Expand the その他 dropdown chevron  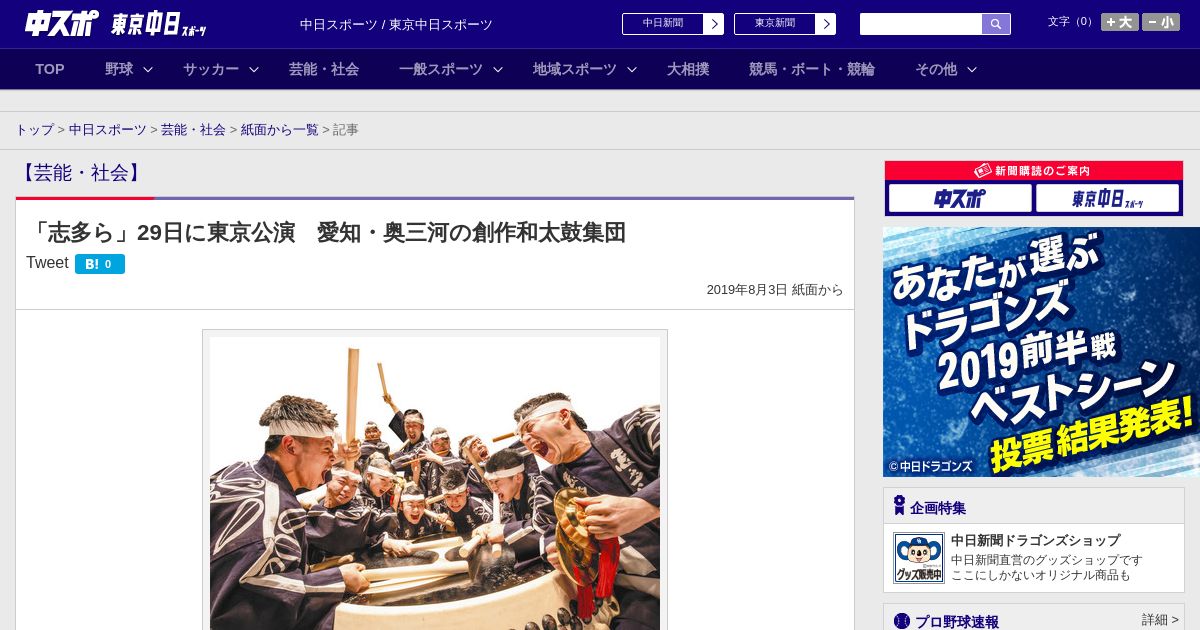[x=972, y=69]
